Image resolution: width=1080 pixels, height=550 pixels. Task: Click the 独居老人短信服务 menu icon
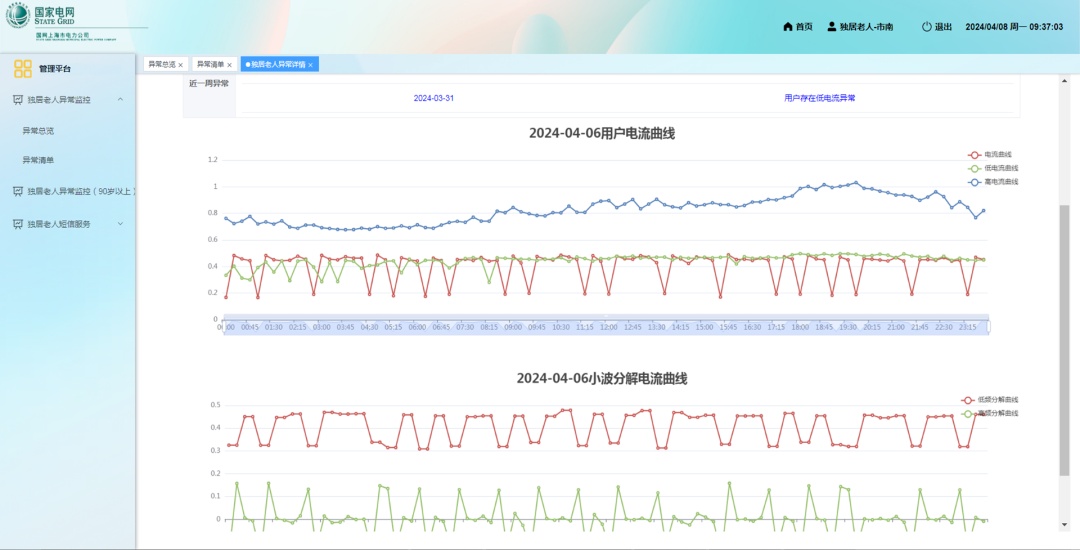17,224
